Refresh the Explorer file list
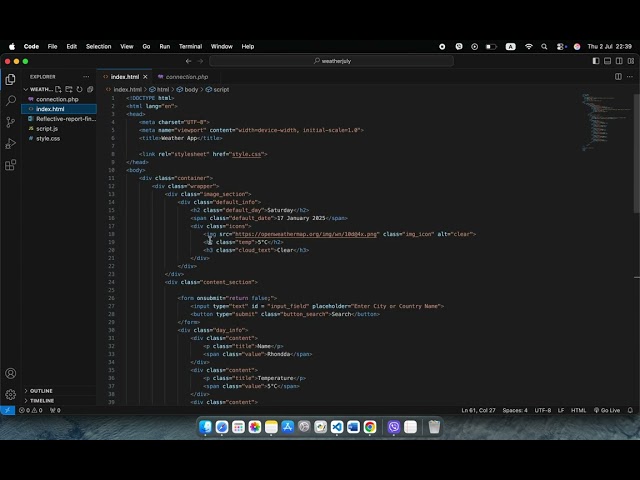640x480 pixels. [79, 89]
